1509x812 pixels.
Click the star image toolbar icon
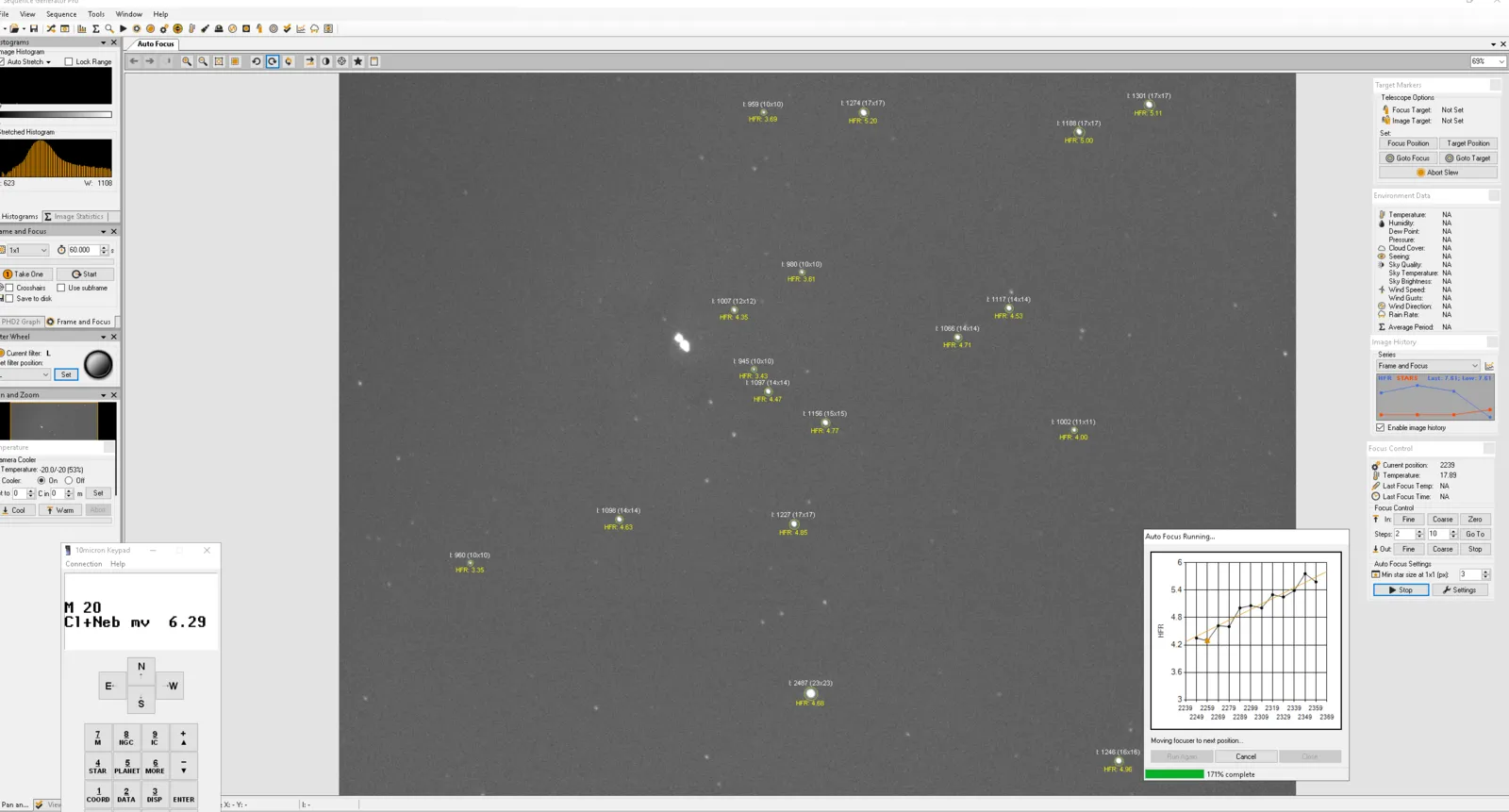click(x=357, y=61)
